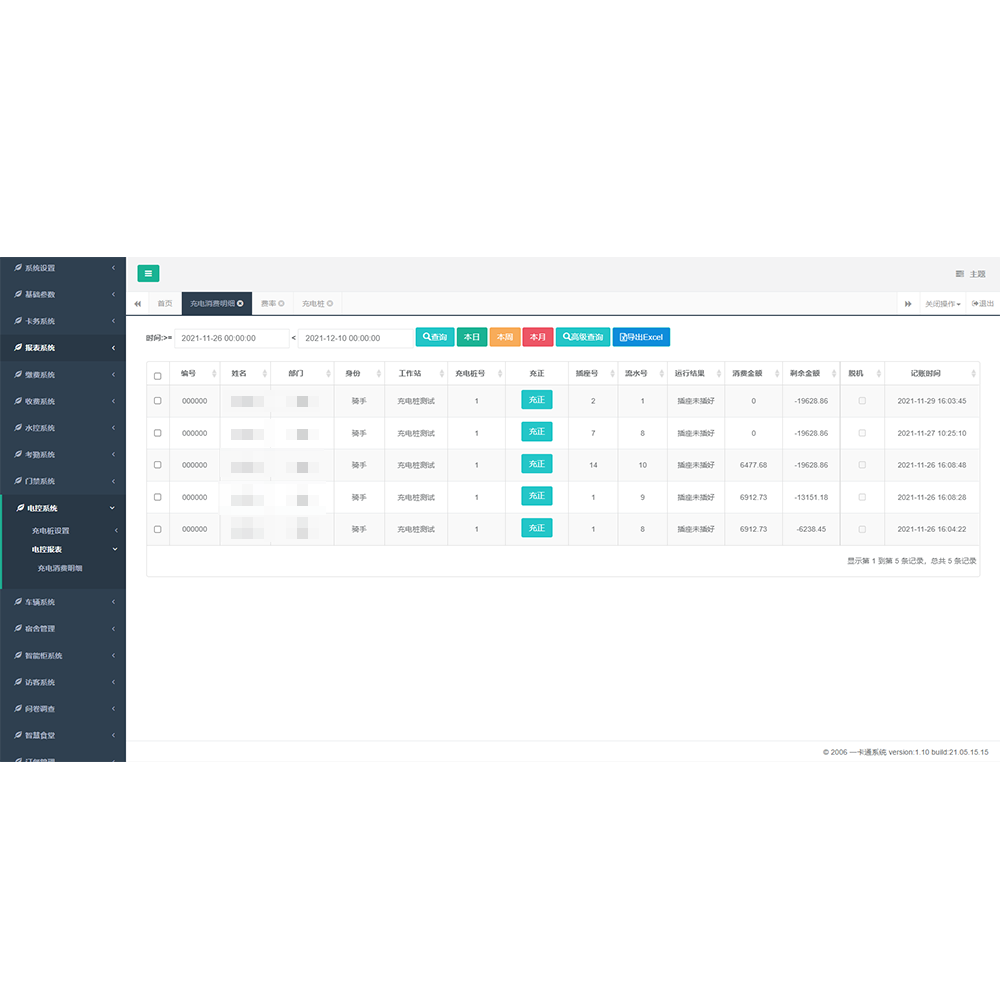Viewport: 1000px width, 1000px height.
Task: Click the tab scroll-left double arrow
Action: (x=137, y=303)
